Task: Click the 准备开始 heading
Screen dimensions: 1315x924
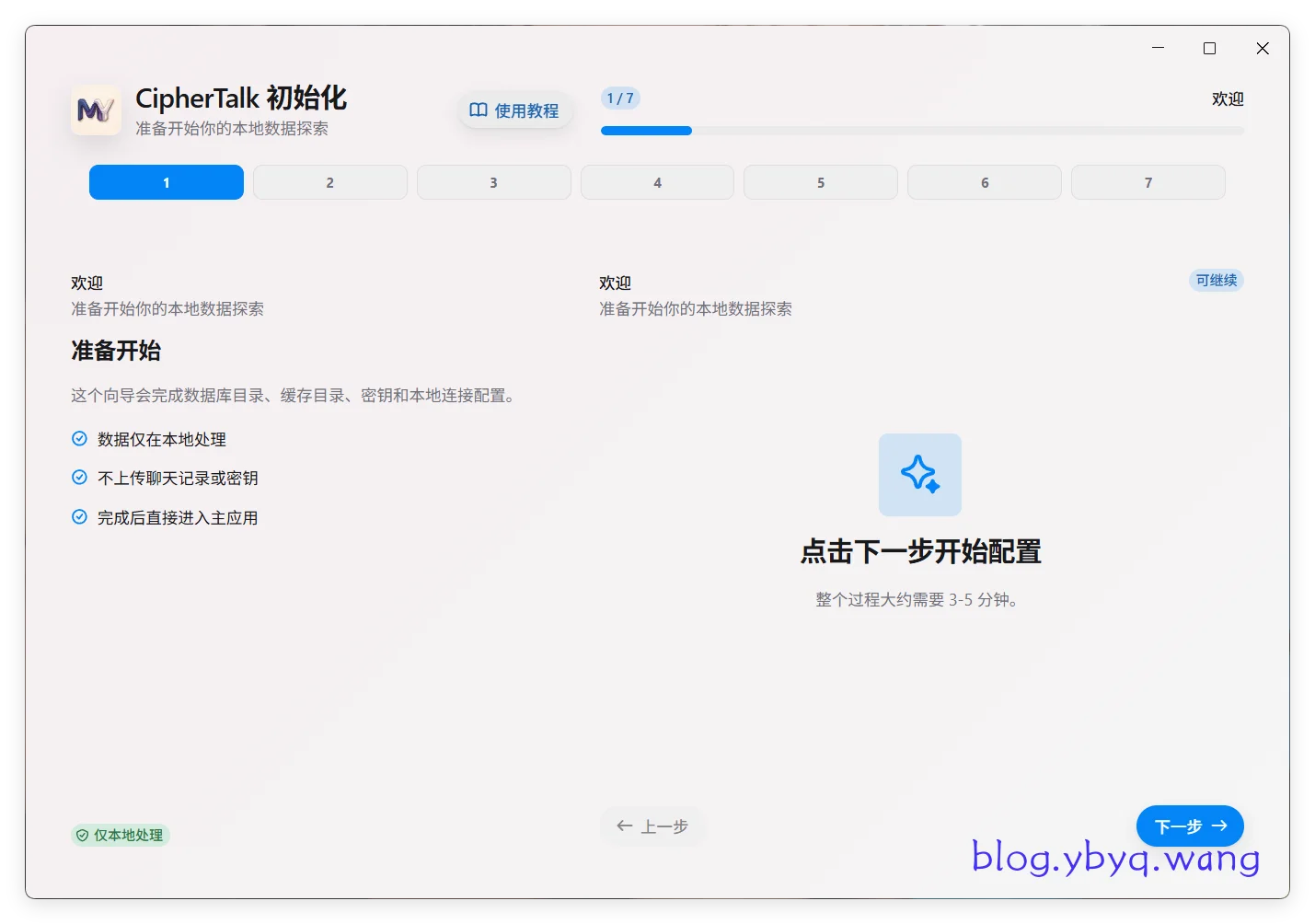Action: [x=116, y=351]
